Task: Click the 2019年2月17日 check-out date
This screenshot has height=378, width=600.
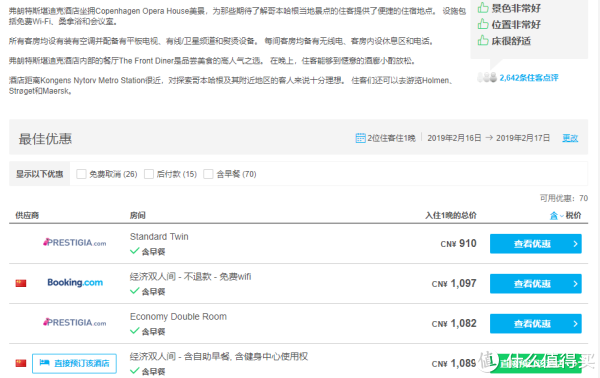Action: [x=523, y=138]
